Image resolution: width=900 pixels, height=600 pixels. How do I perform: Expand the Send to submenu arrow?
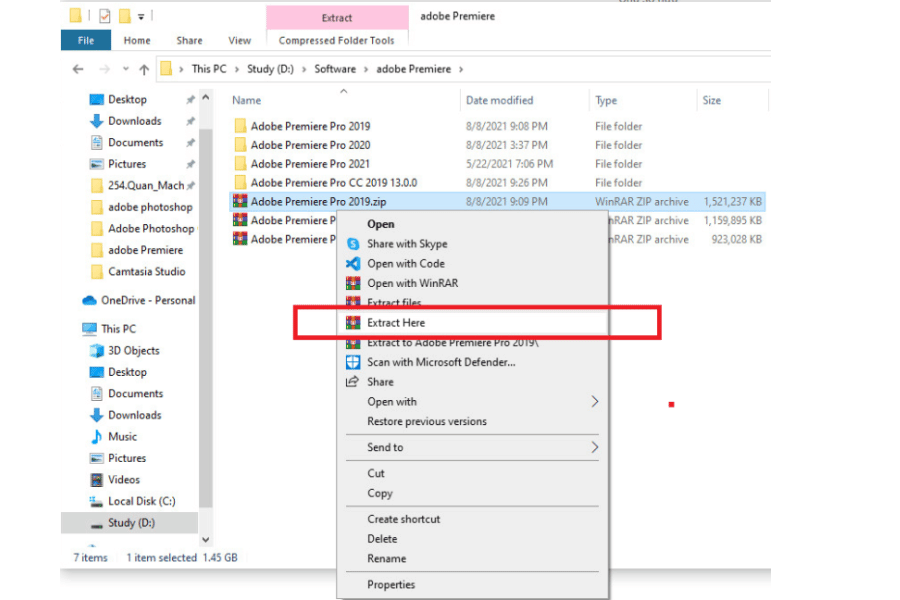595,447
